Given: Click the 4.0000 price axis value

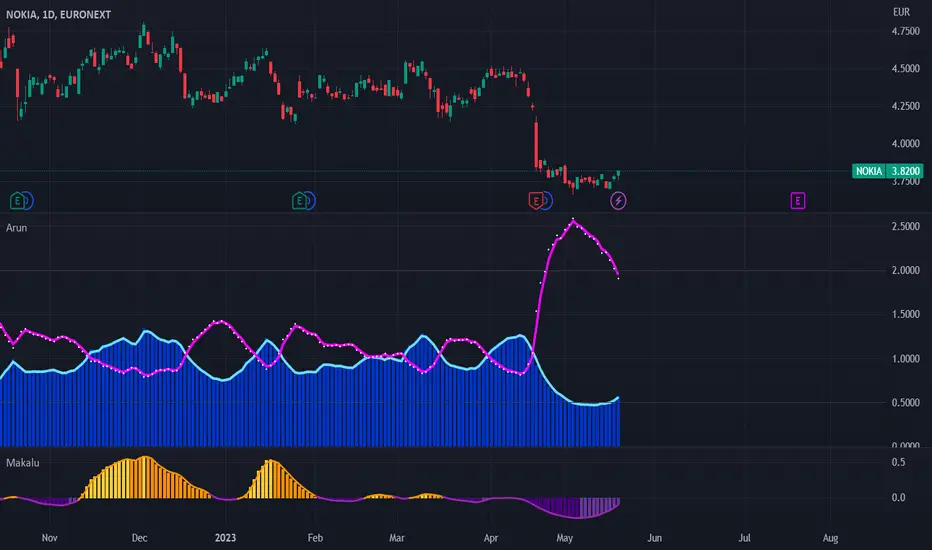Looking at the screenshot, I should [x=905, y=144].
